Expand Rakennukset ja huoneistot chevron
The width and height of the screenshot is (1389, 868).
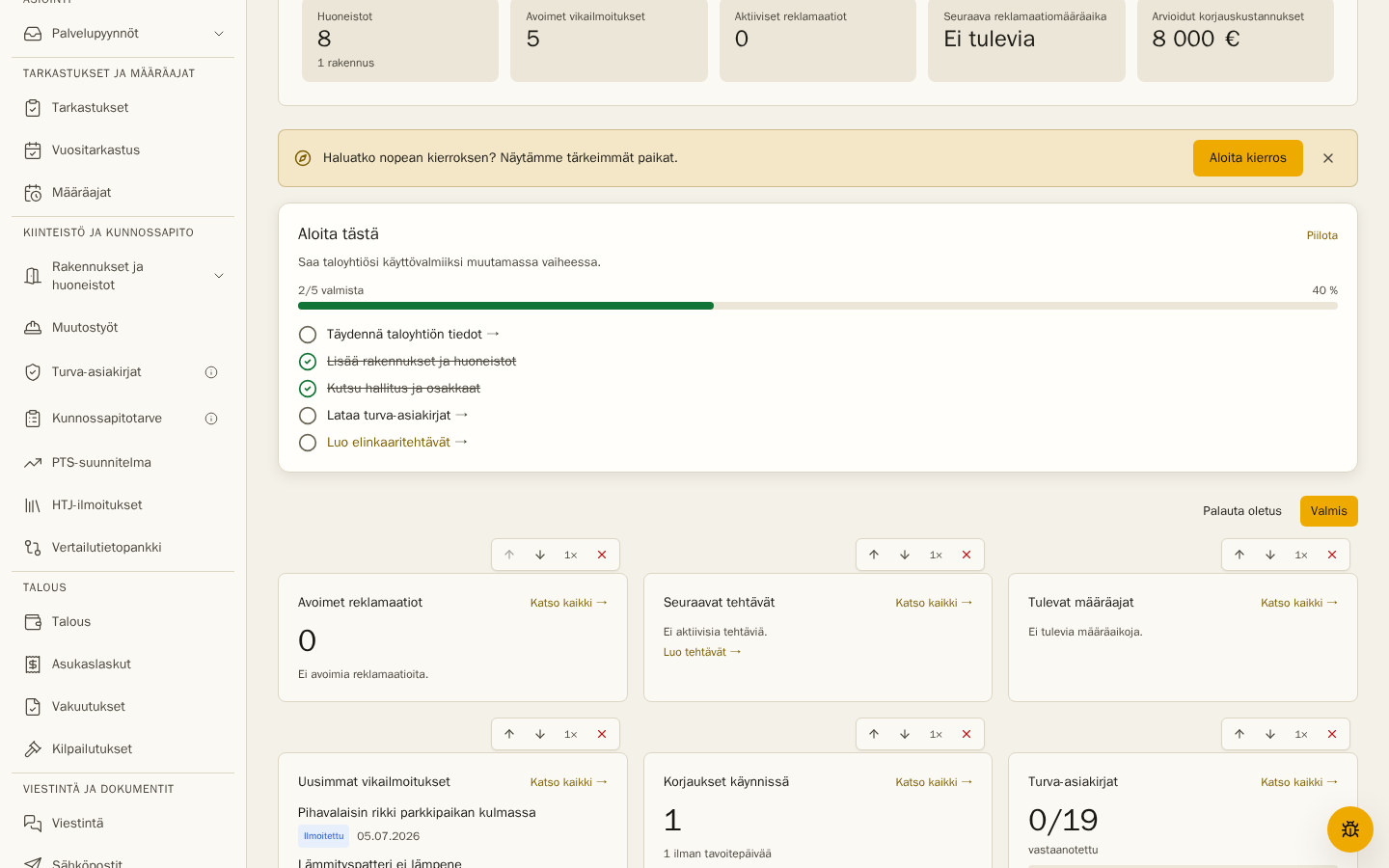219,276
